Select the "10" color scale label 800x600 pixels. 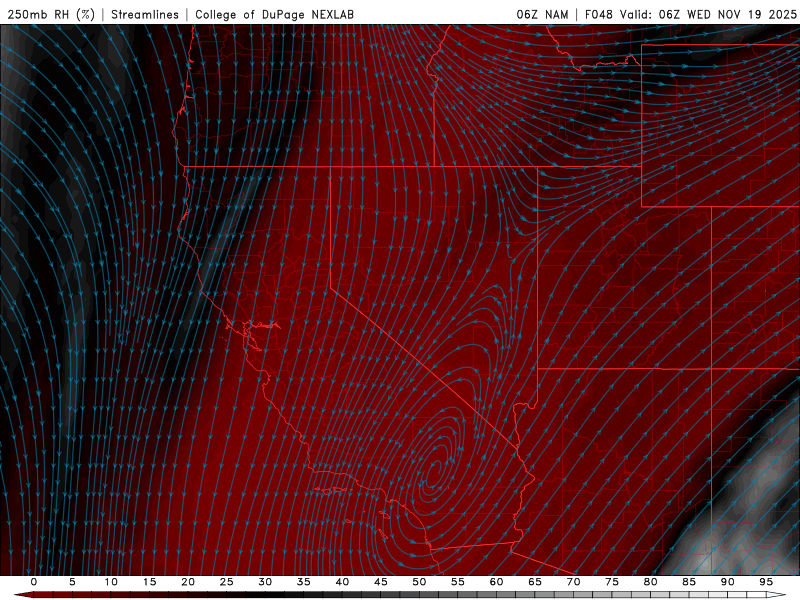111,582
